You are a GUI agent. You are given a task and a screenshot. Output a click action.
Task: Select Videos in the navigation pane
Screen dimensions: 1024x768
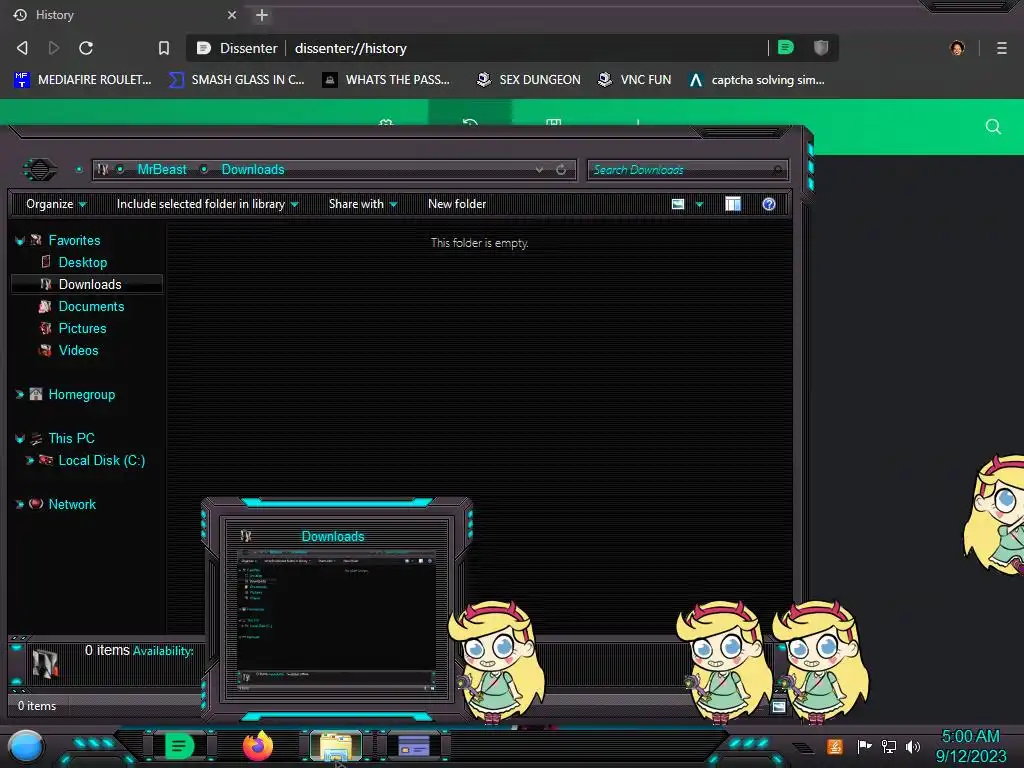(x=78, y=350)
